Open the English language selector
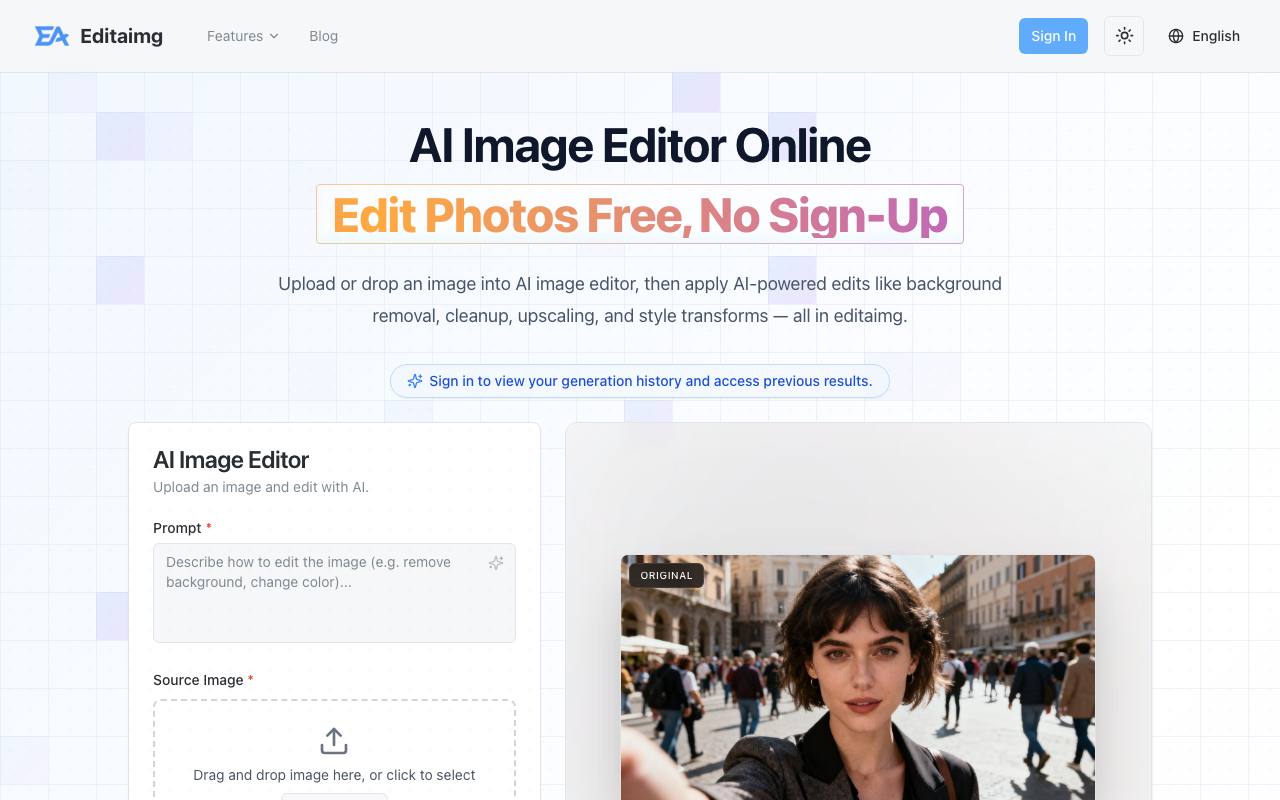The height and width of the screenshot is (800, 1280). 1204,36
